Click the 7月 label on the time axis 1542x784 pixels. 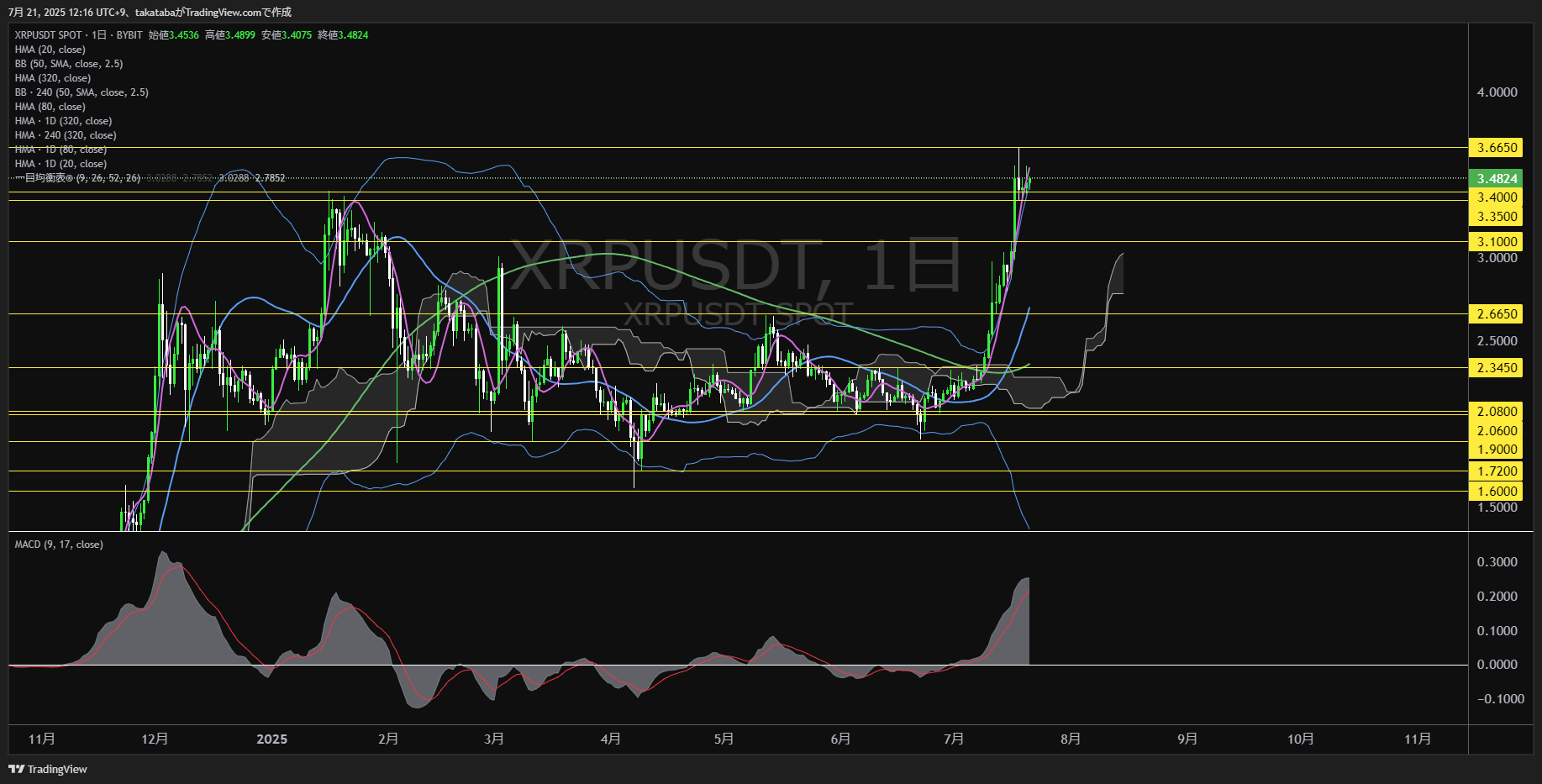click(954, 739)
